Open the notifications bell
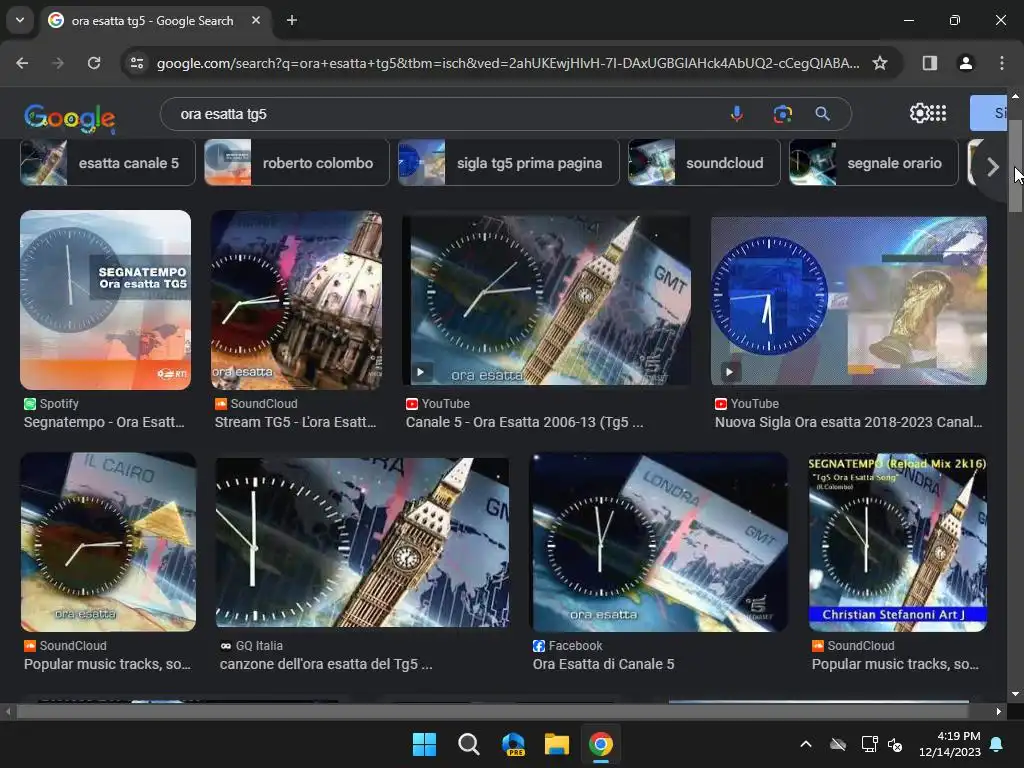This screenshot has height=768, width=1024. pyautogui.click(x=997, y=744)
